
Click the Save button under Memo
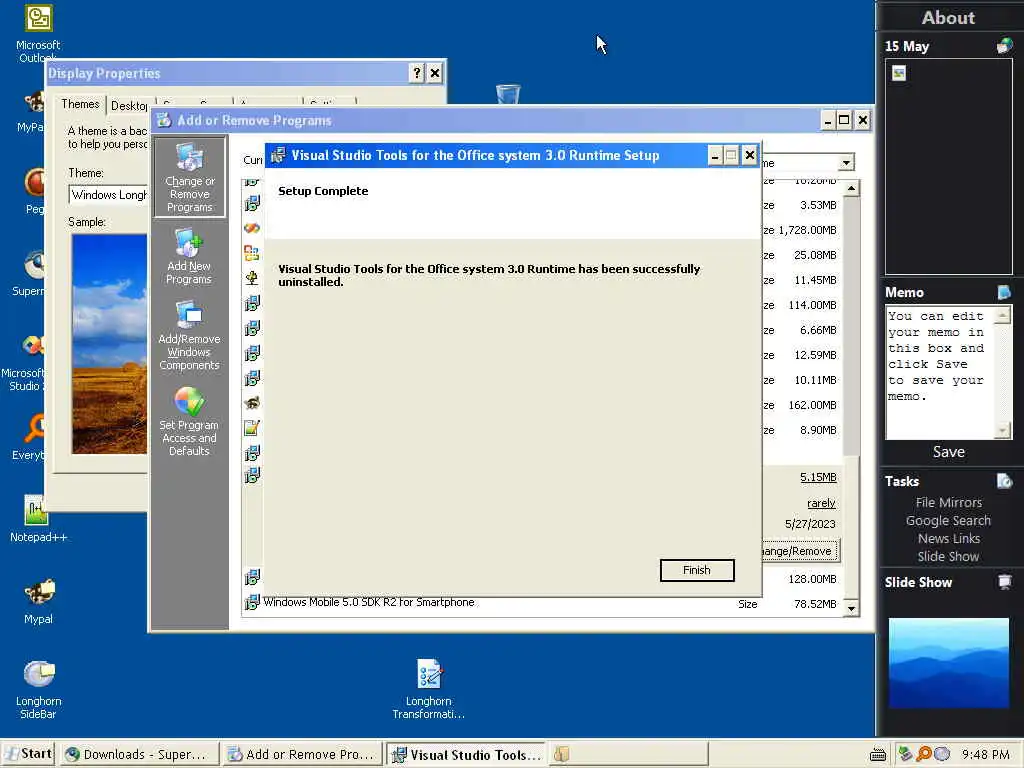click(948, 451)
